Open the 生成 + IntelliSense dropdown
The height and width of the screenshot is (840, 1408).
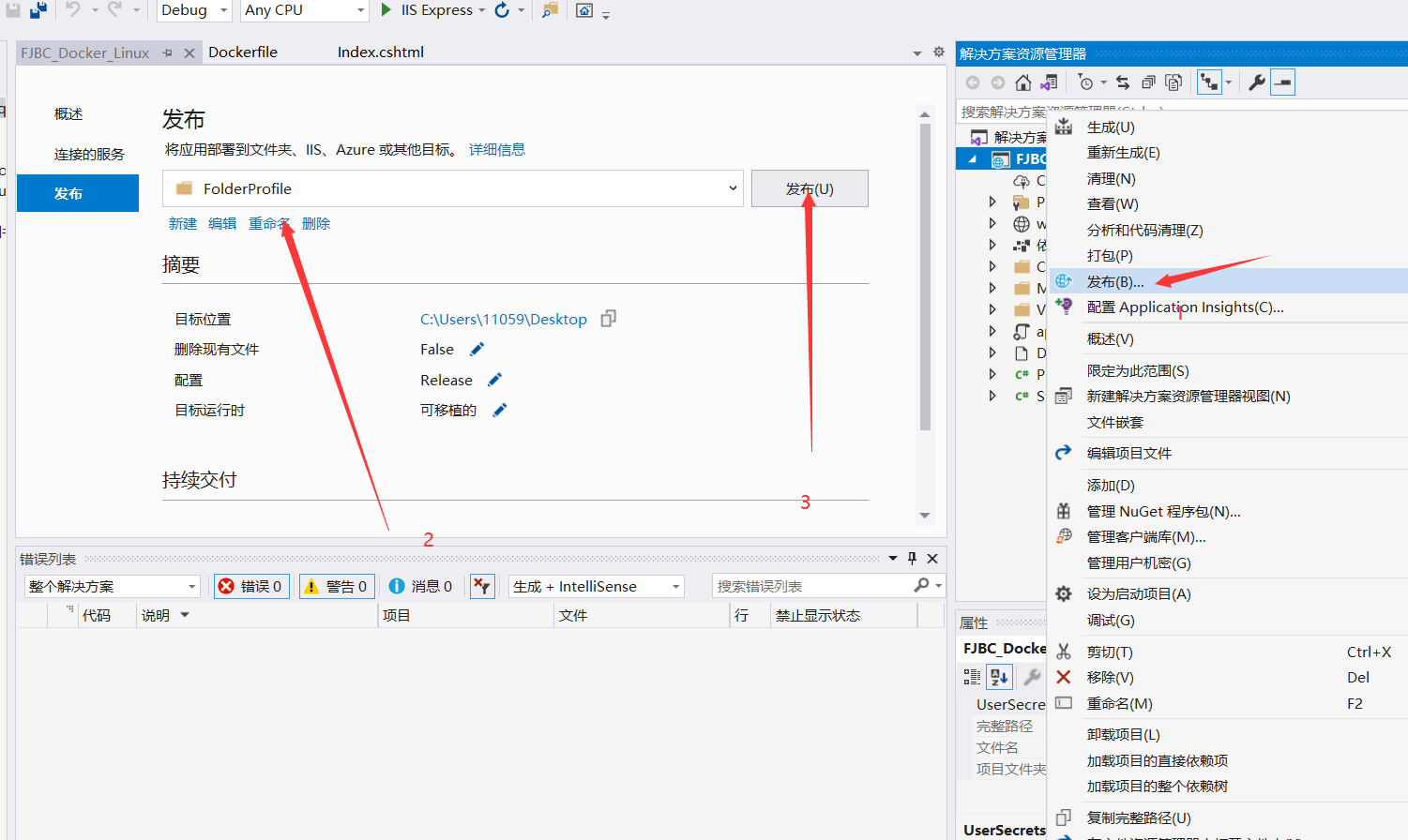tap(597, 586)
